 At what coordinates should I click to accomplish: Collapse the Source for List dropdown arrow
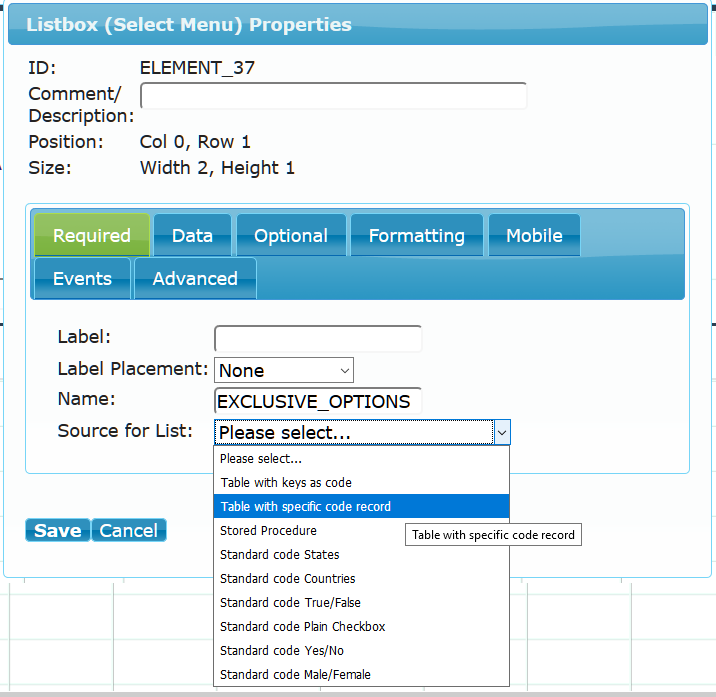coord(502,432)
